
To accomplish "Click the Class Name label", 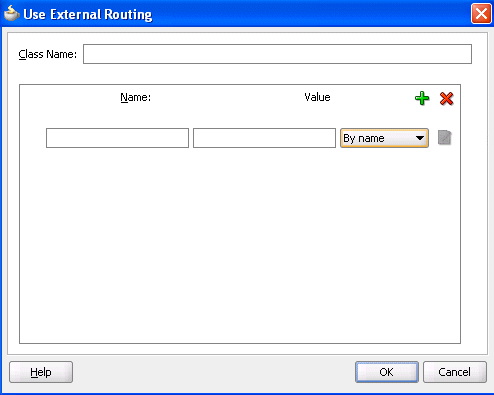I will [48, 54].
